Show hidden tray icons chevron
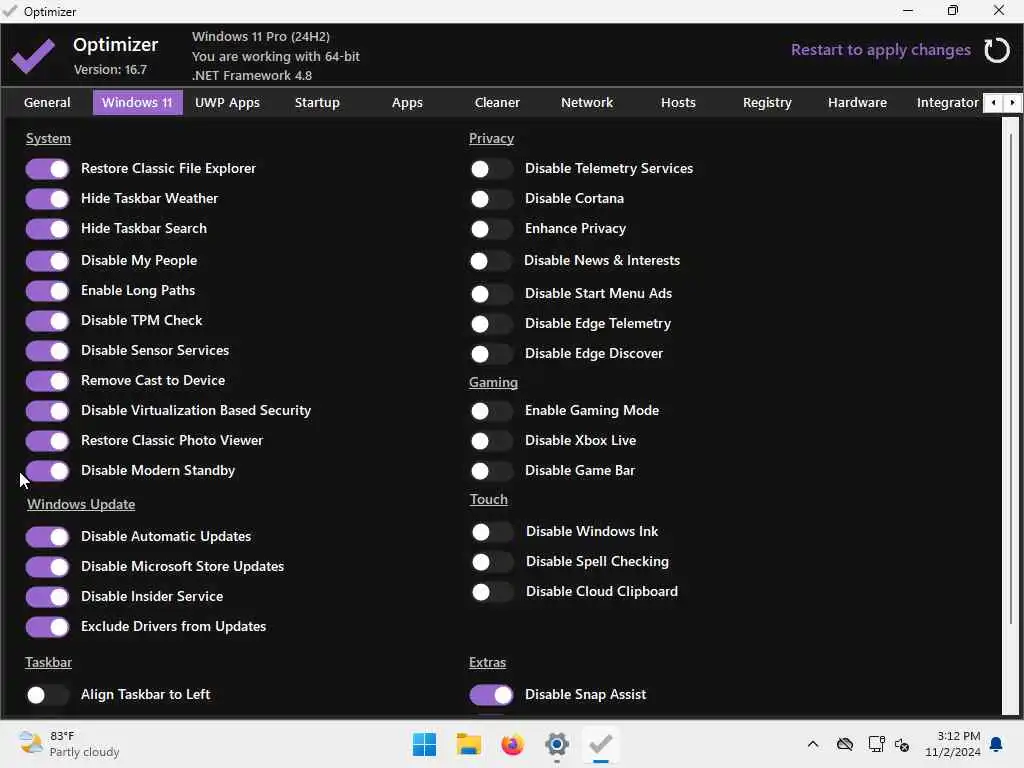Viewport: 1024px width, 768px height. (812, 744)
